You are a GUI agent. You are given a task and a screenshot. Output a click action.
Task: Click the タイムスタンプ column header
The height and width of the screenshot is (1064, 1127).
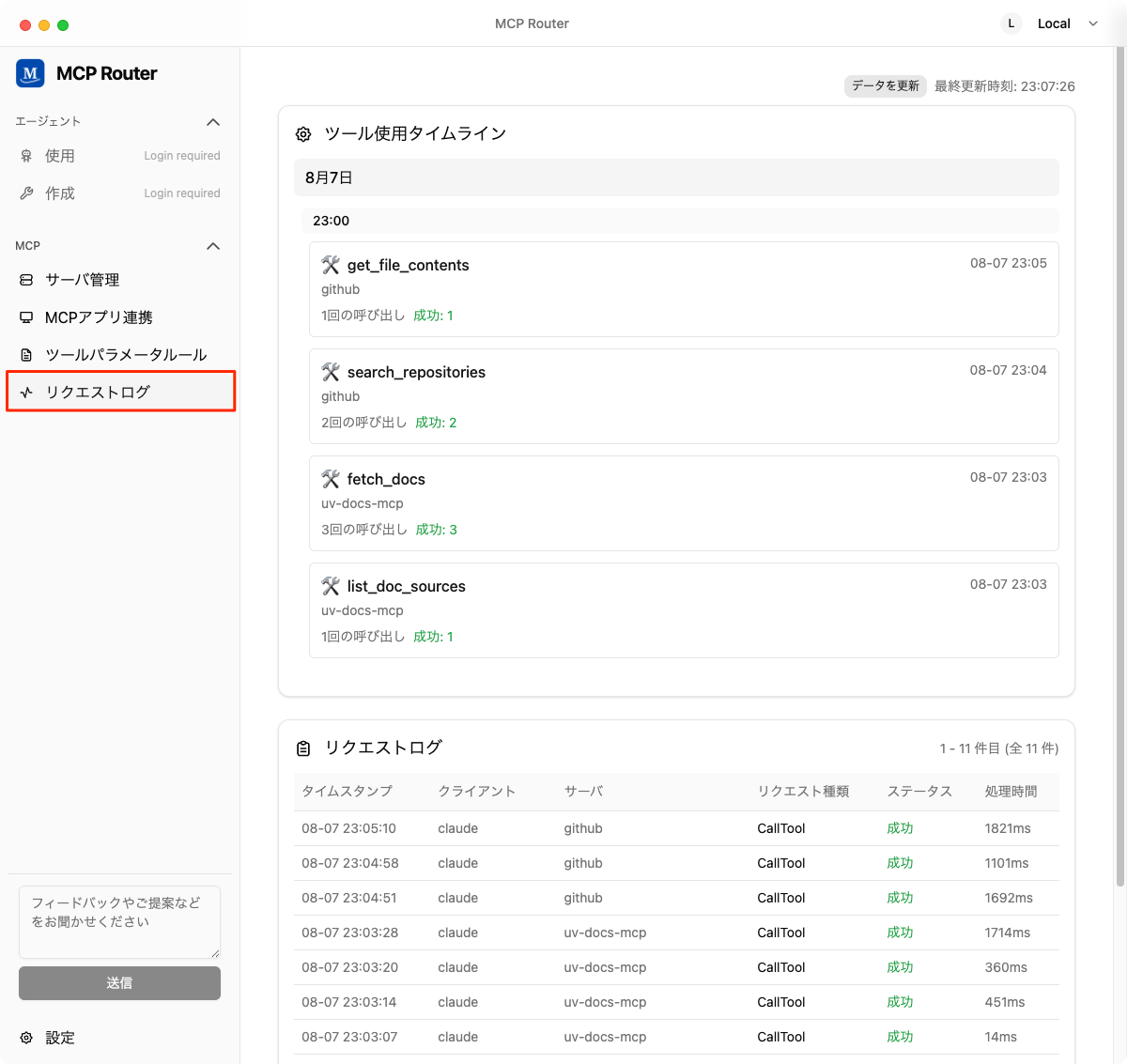tap(347, 792)
